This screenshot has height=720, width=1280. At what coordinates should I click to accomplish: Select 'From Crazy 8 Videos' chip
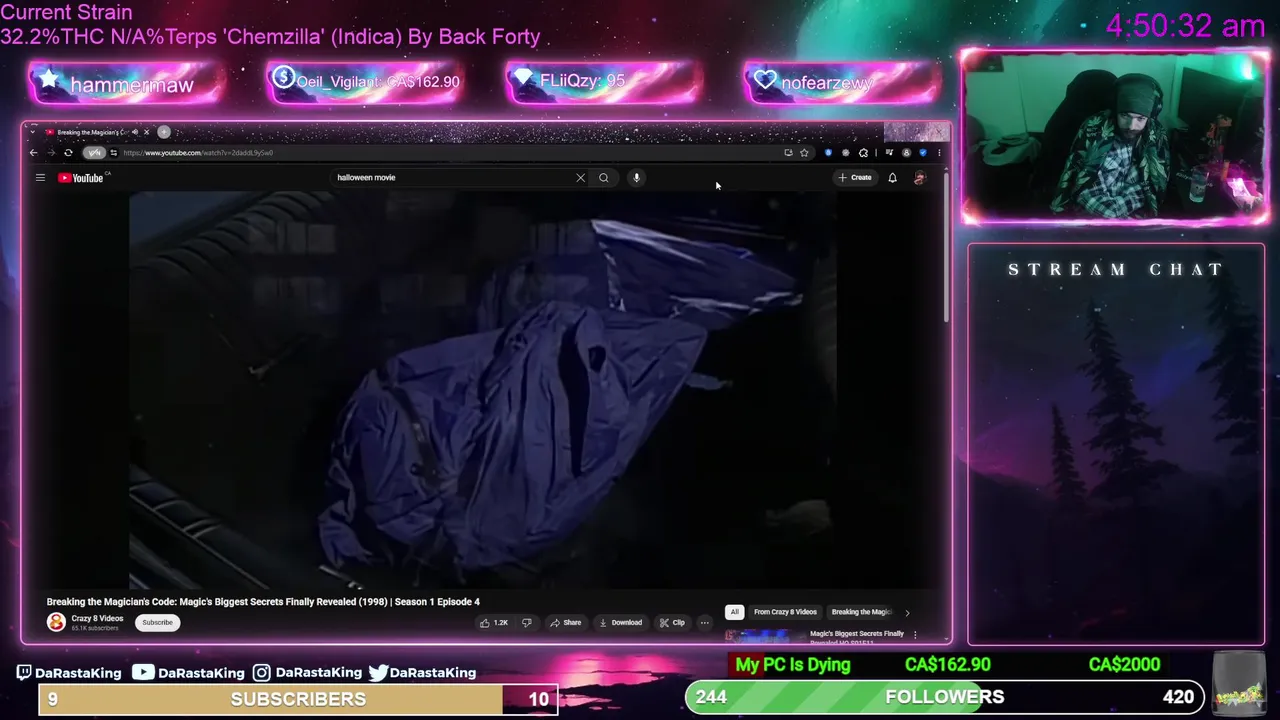point(785,612)
